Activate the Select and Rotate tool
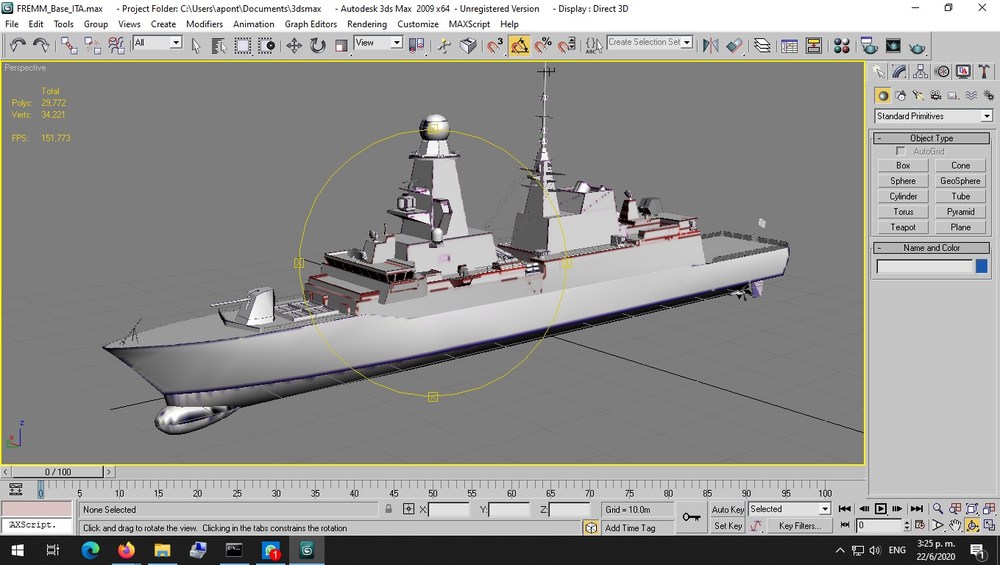1000x565 pixels. pyautogui.click(x=318, y=45)
